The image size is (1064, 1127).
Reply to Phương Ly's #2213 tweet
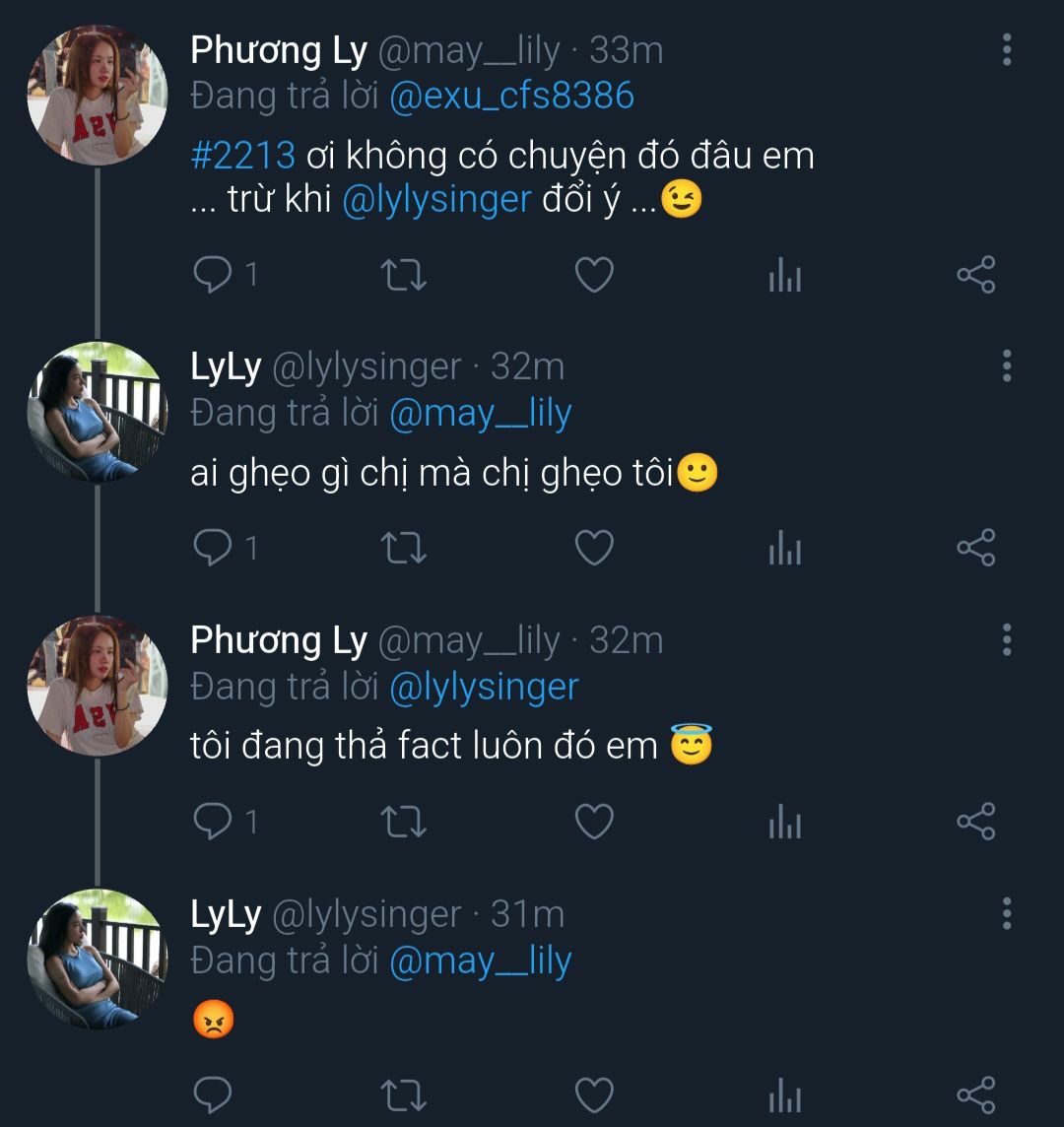pyautogui.click(x=212, y=275)
